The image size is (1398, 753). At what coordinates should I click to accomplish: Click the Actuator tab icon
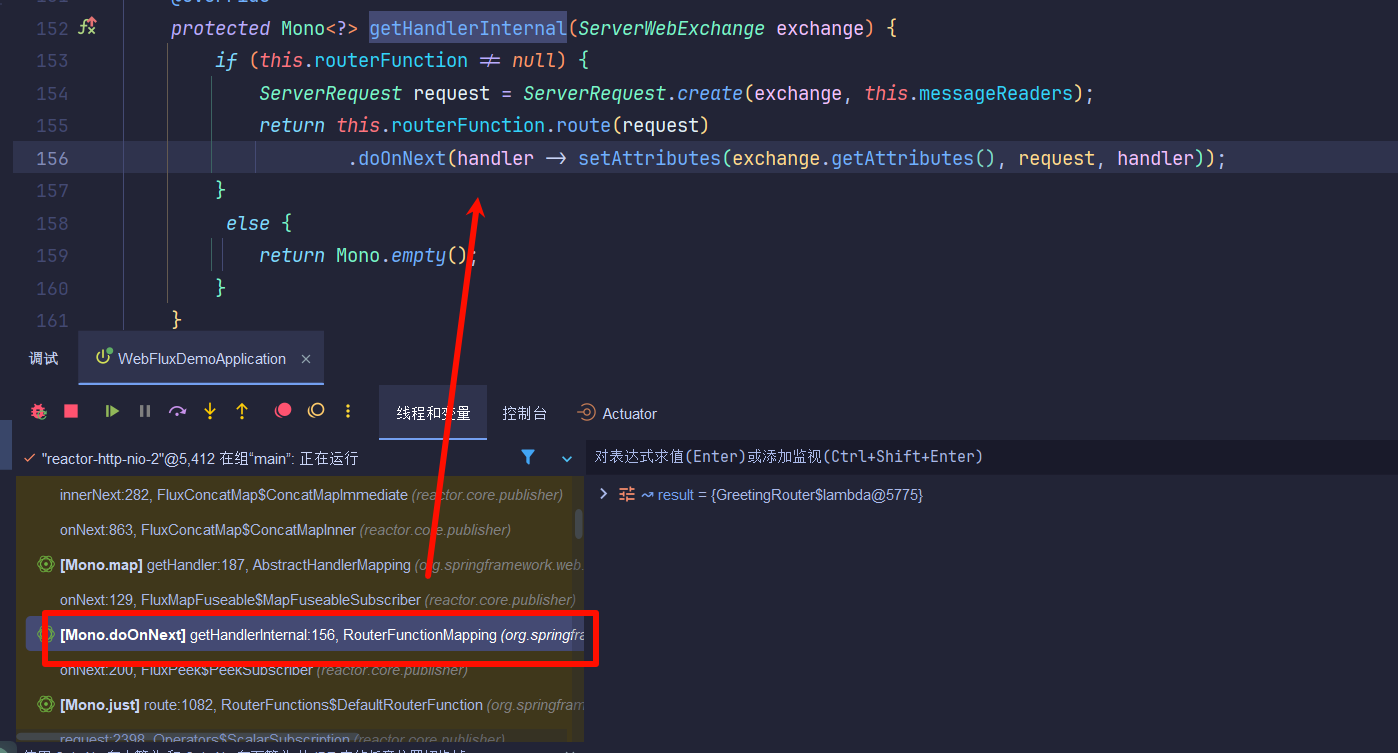click(587, 413)
